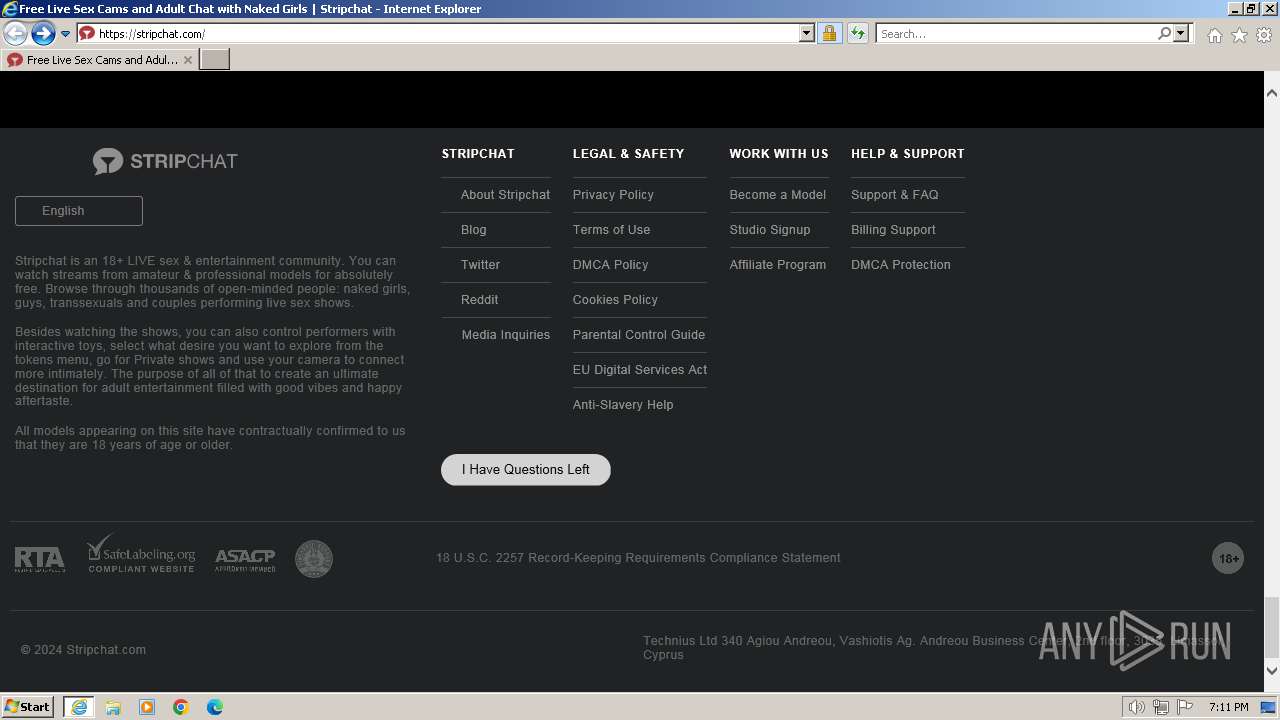Click the search magnifier icon
The width and height of the screenshot is (1280, 720).
point(1164,33)
